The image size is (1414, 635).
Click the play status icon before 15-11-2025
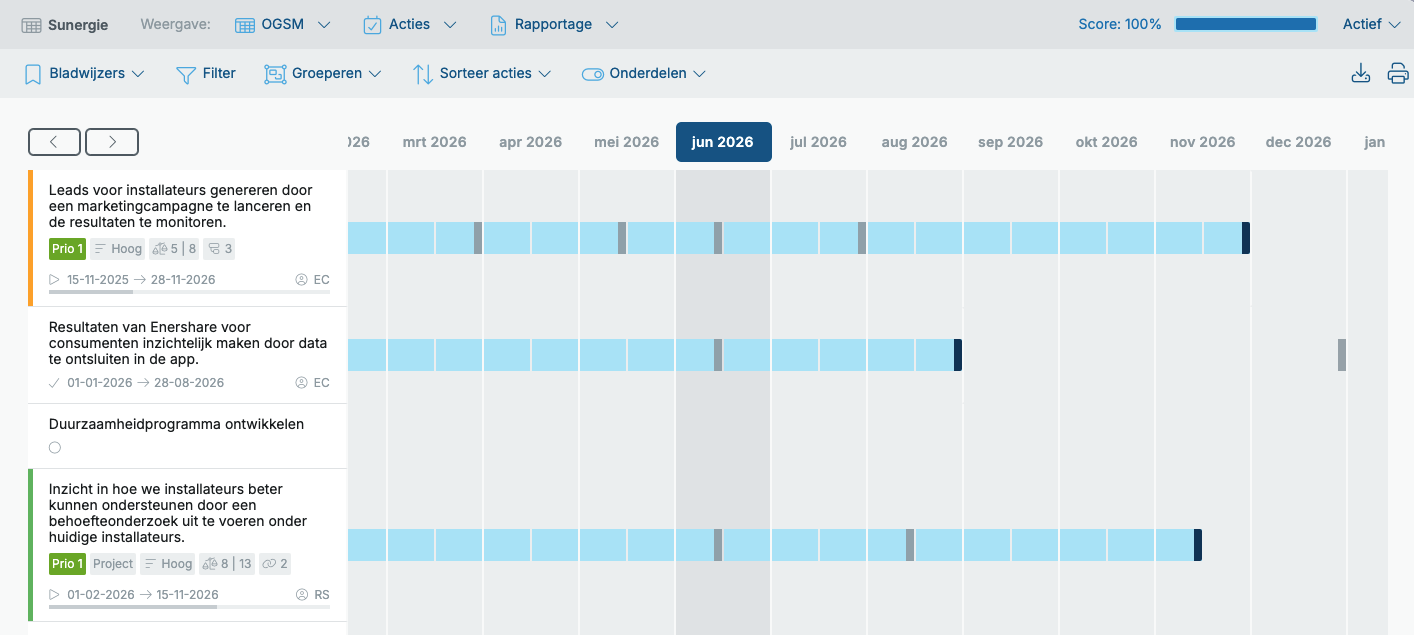55,280
